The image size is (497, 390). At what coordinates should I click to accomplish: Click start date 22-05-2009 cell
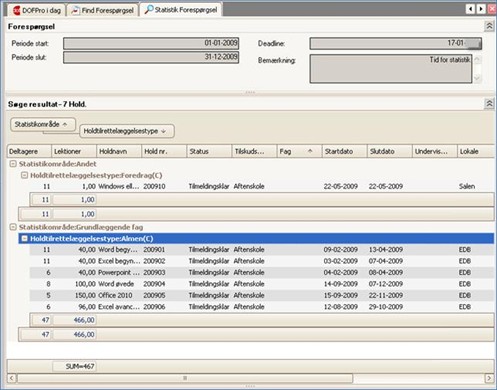click(x=341, y=186)
